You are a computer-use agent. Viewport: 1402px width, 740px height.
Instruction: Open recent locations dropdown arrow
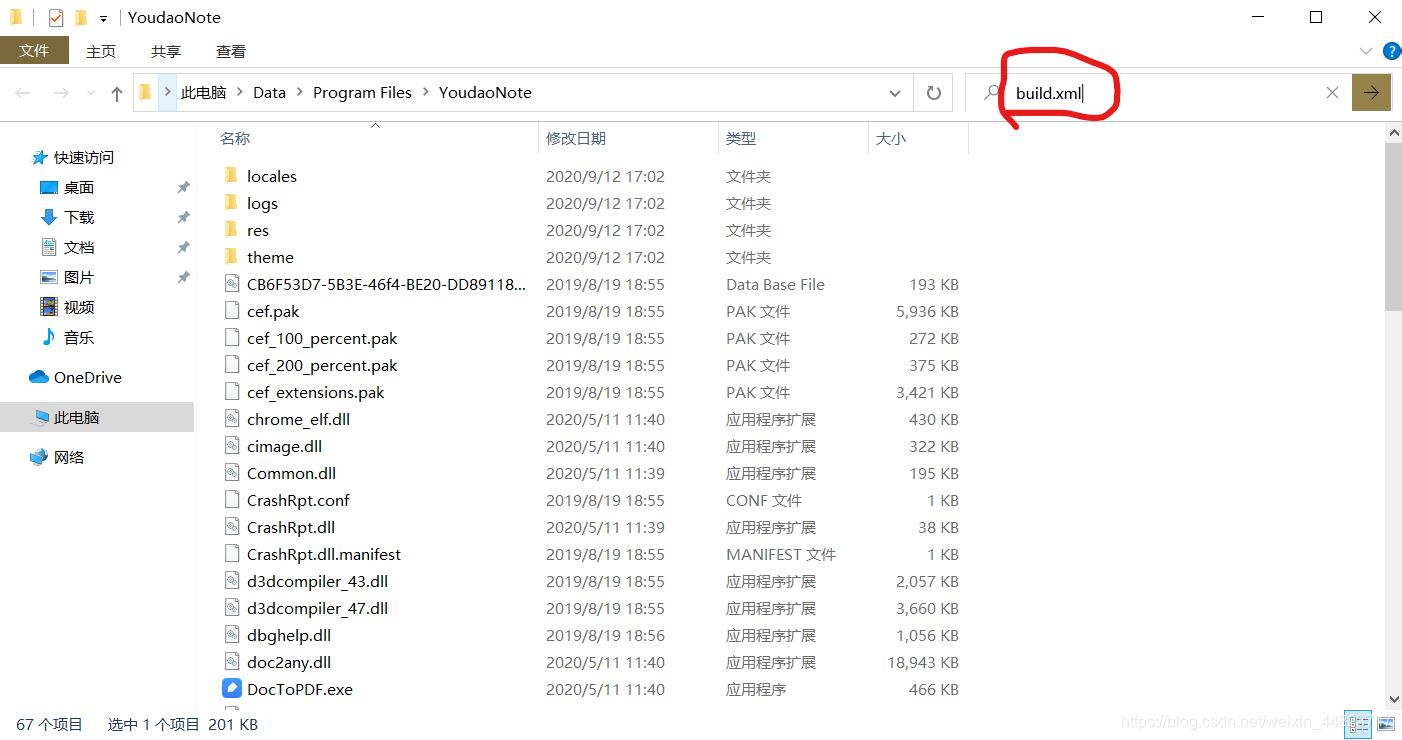(x=89, y=93)
